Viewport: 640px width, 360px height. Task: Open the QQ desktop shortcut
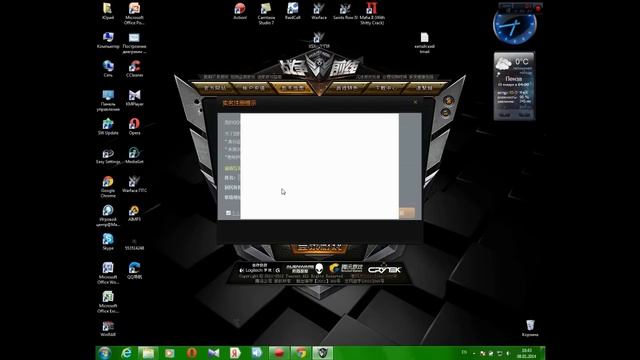point(134,271)
